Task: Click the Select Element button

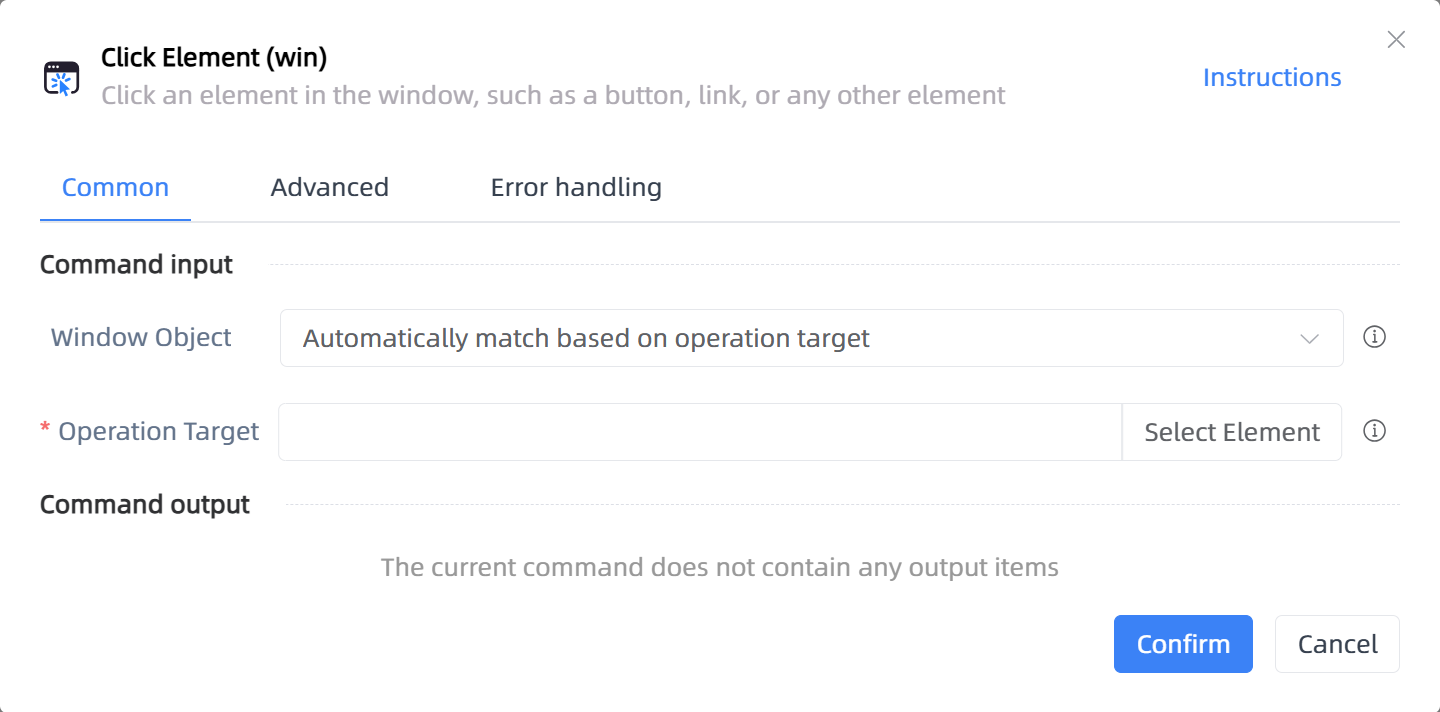Action: click(1232, 432)
